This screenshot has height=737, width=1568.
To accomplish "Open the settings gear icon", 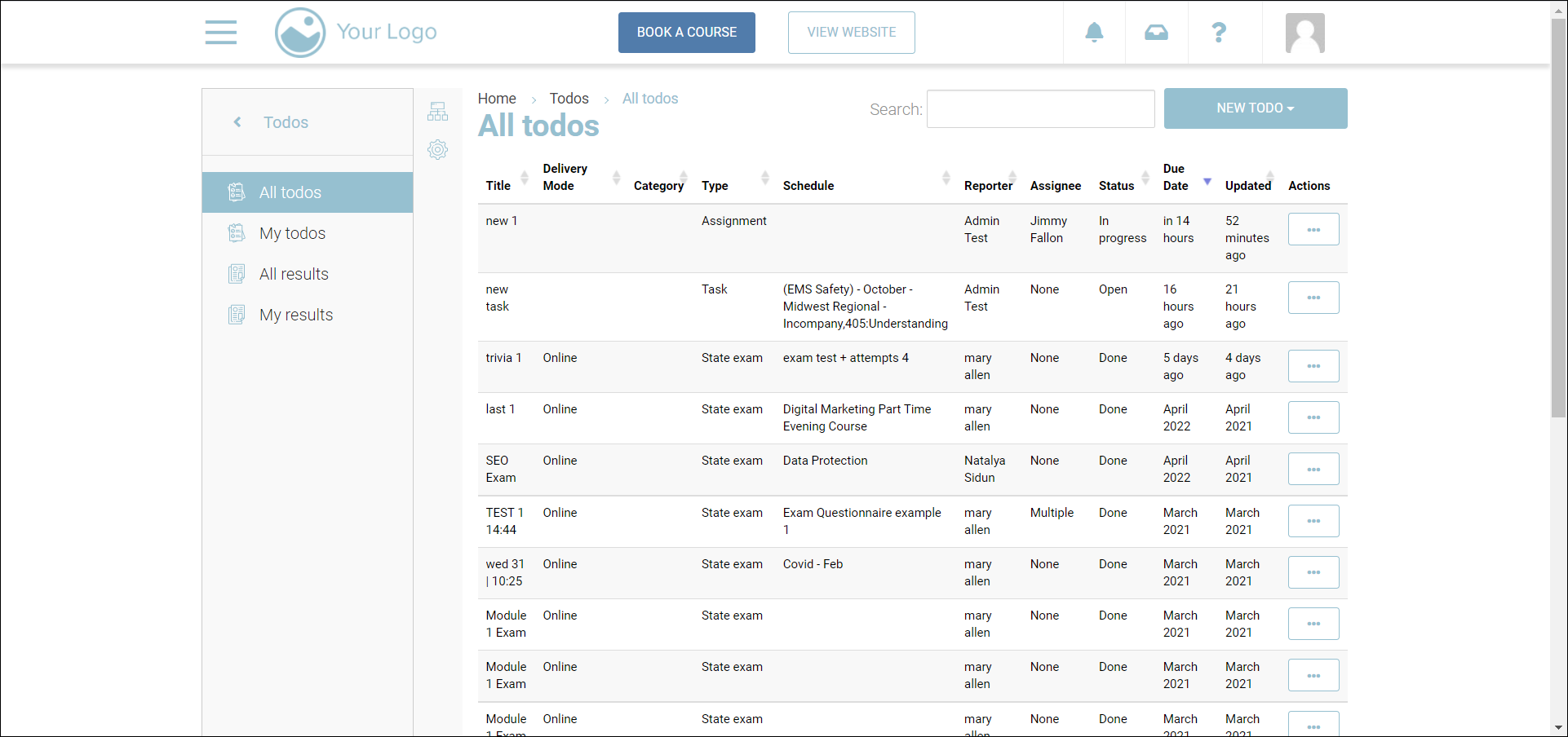I will point(438,149).
